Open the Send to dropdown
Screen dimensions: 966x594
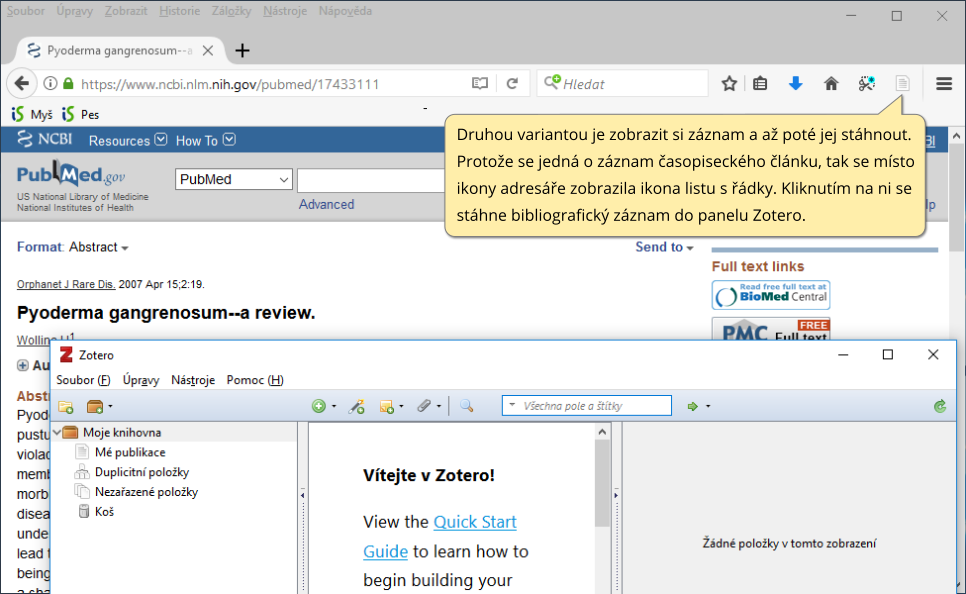(x=665, y=247)
